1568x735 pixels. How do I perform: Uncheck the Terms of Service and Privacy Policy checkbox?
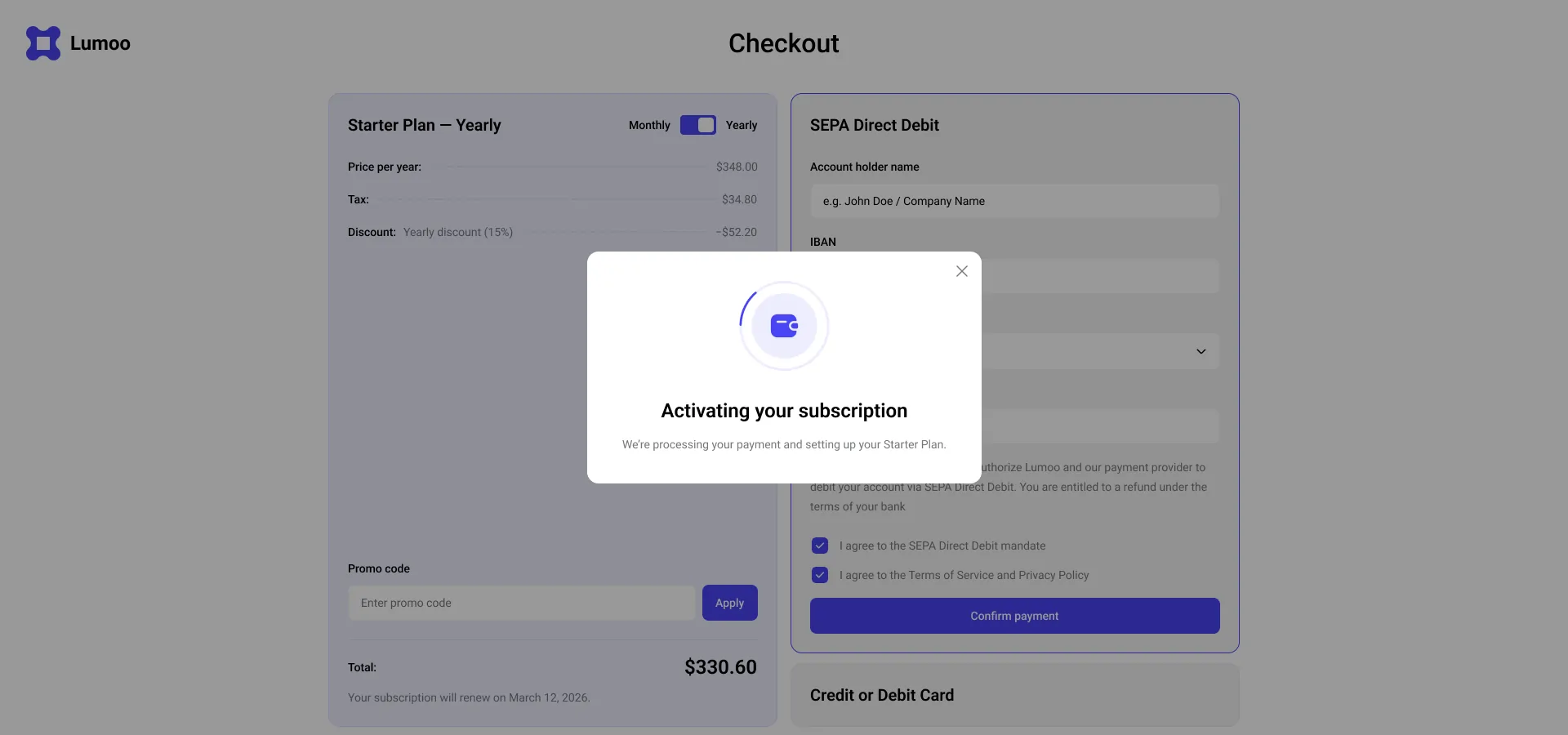(820, 575)
